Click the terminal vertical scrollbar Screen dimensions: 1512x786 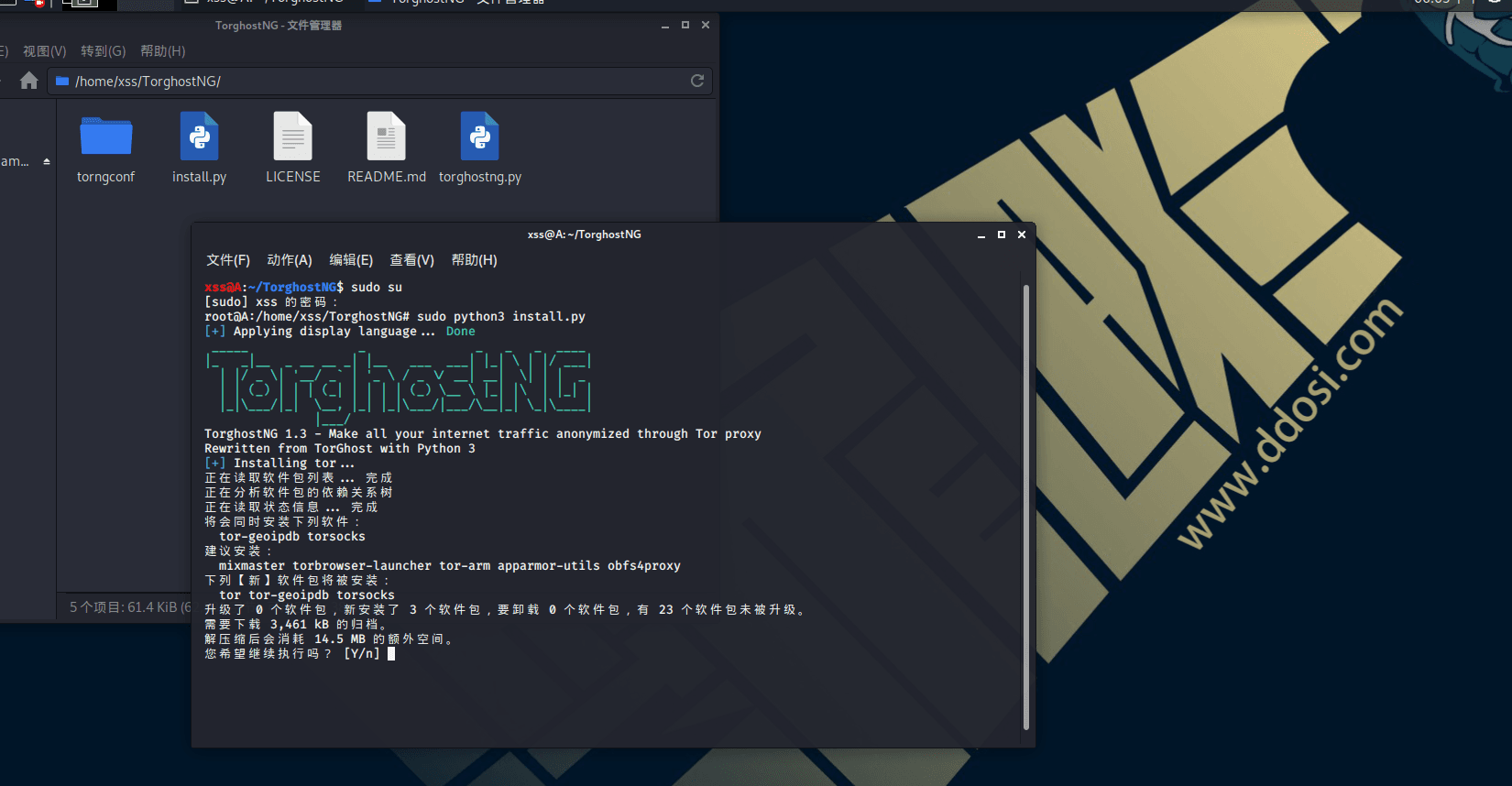point(1026,508)
